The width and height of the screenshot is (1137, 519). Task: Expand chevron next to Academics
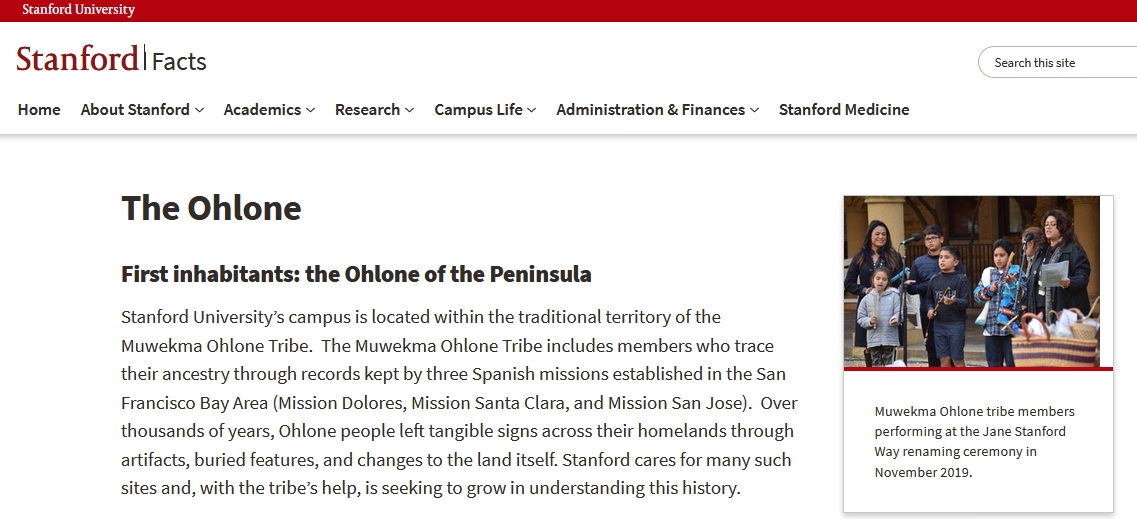[x=310, y=110]
